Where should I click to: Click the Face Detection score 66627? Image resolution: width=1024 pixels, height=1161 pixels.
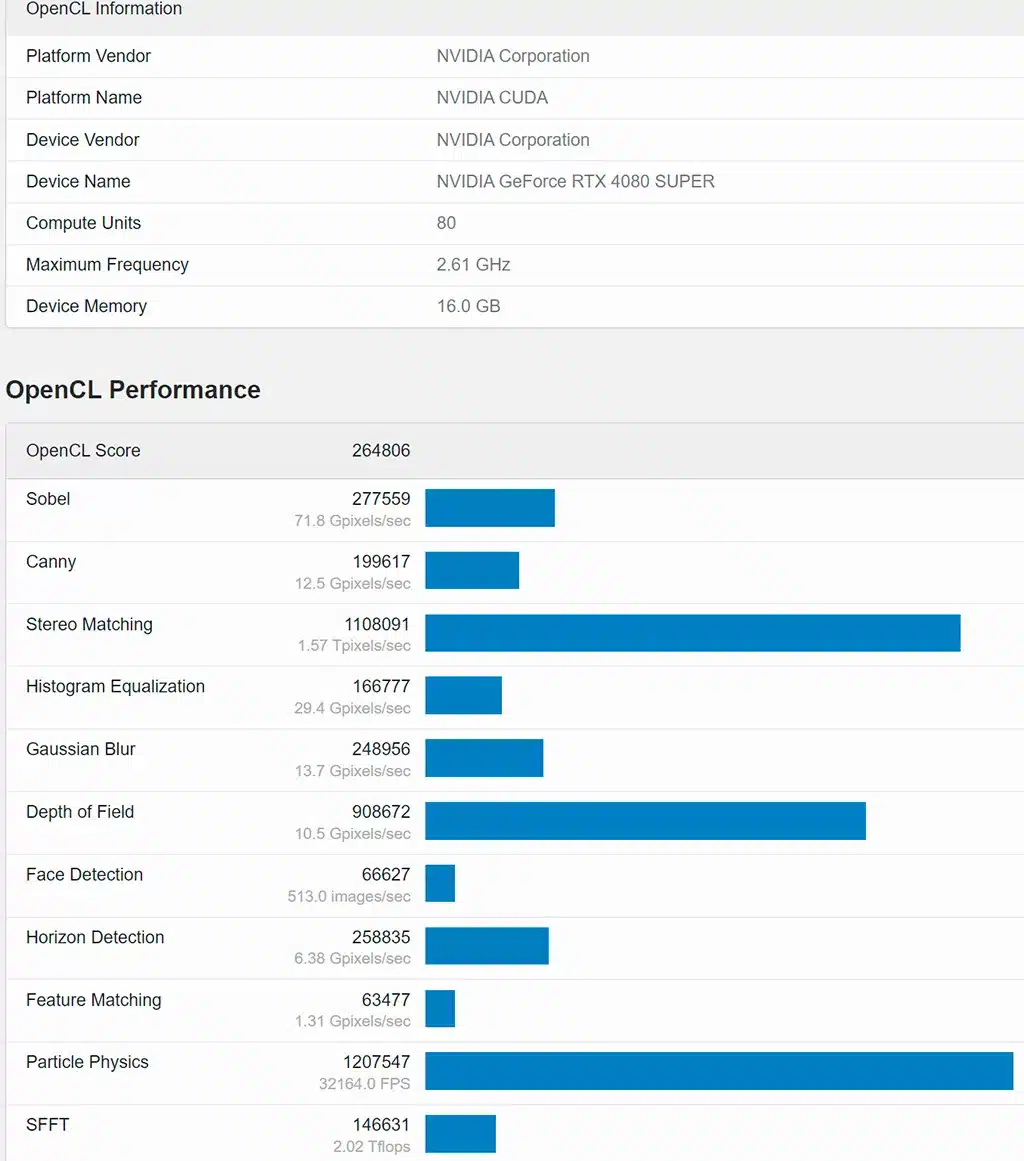(386, 874)
